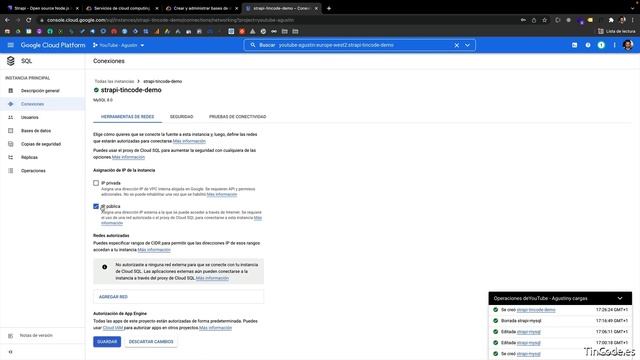Open Más información link in gray info box
Viewport: 640px width, 360px height.
click(212, 278)
